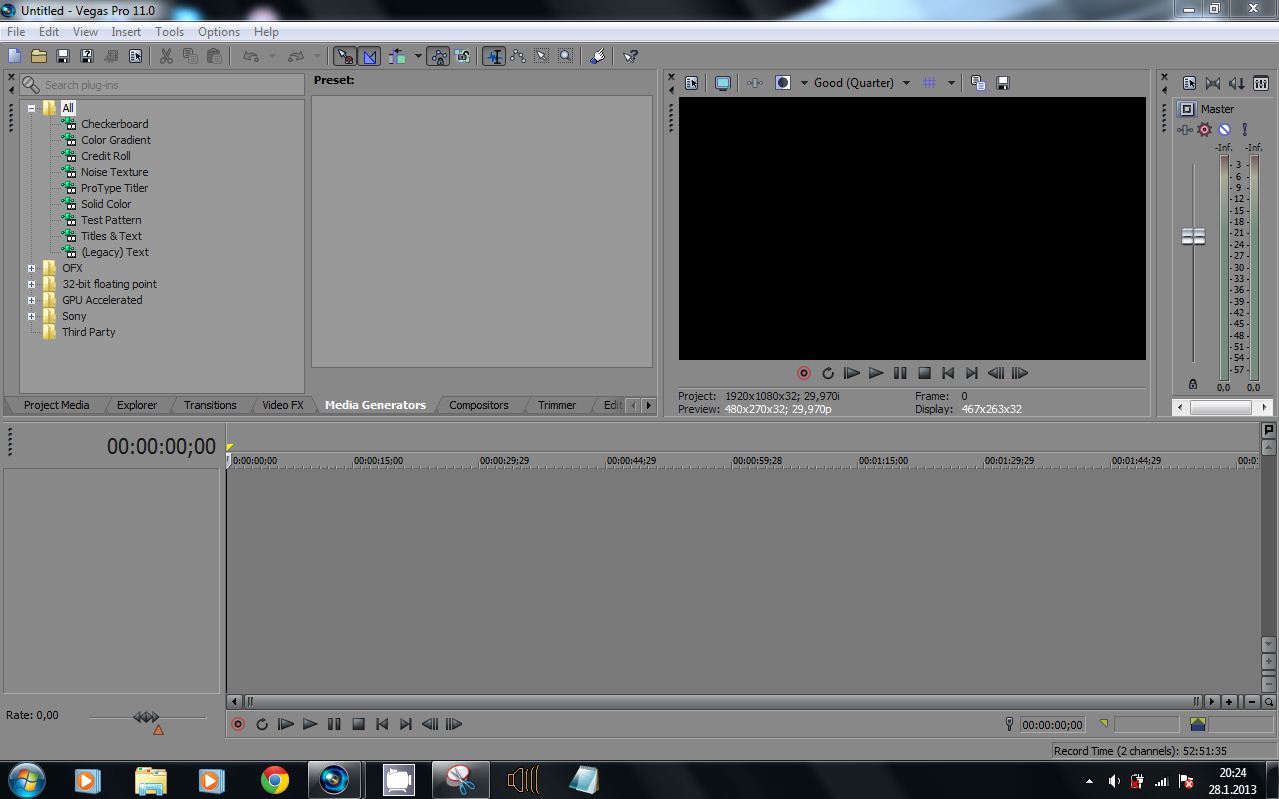Create a new project with the New icon
Image resolution: width=1279 pixels, height=799 pixels.
coord(14,56)
